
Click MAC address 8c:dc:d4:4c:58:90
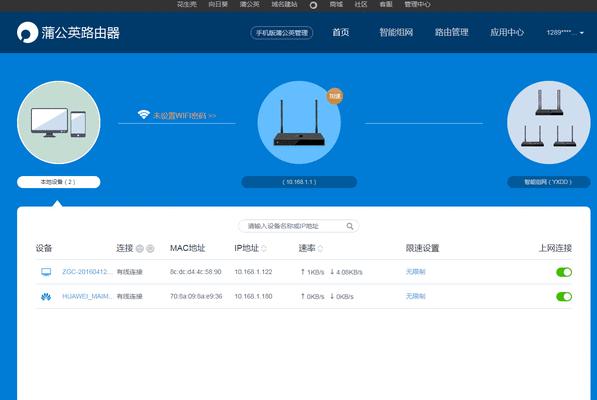click(x=196, y=272)
